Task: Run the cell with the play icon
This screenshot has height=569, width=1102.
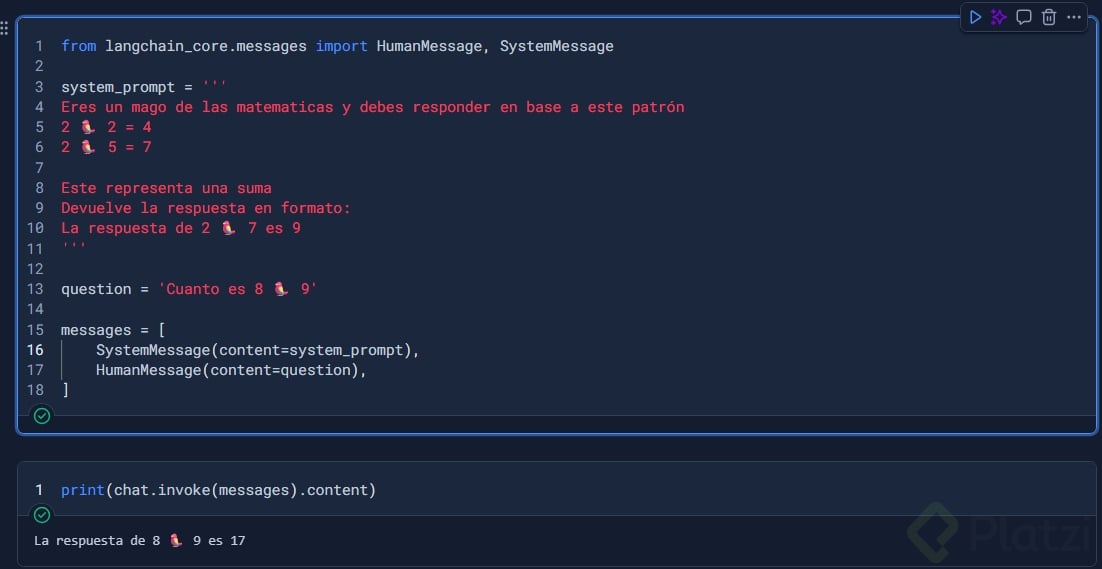Action: click(x=975, y=17)
